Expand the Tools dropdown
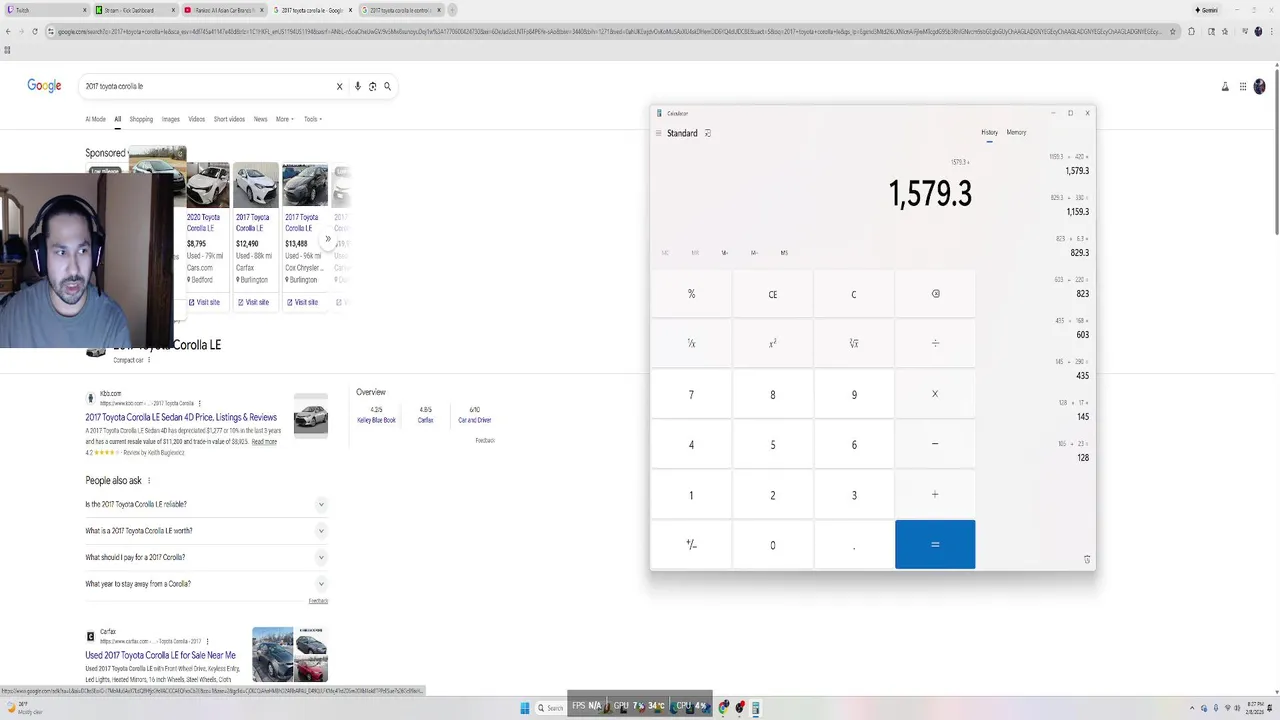The image size is (1280, 720). 313,119
